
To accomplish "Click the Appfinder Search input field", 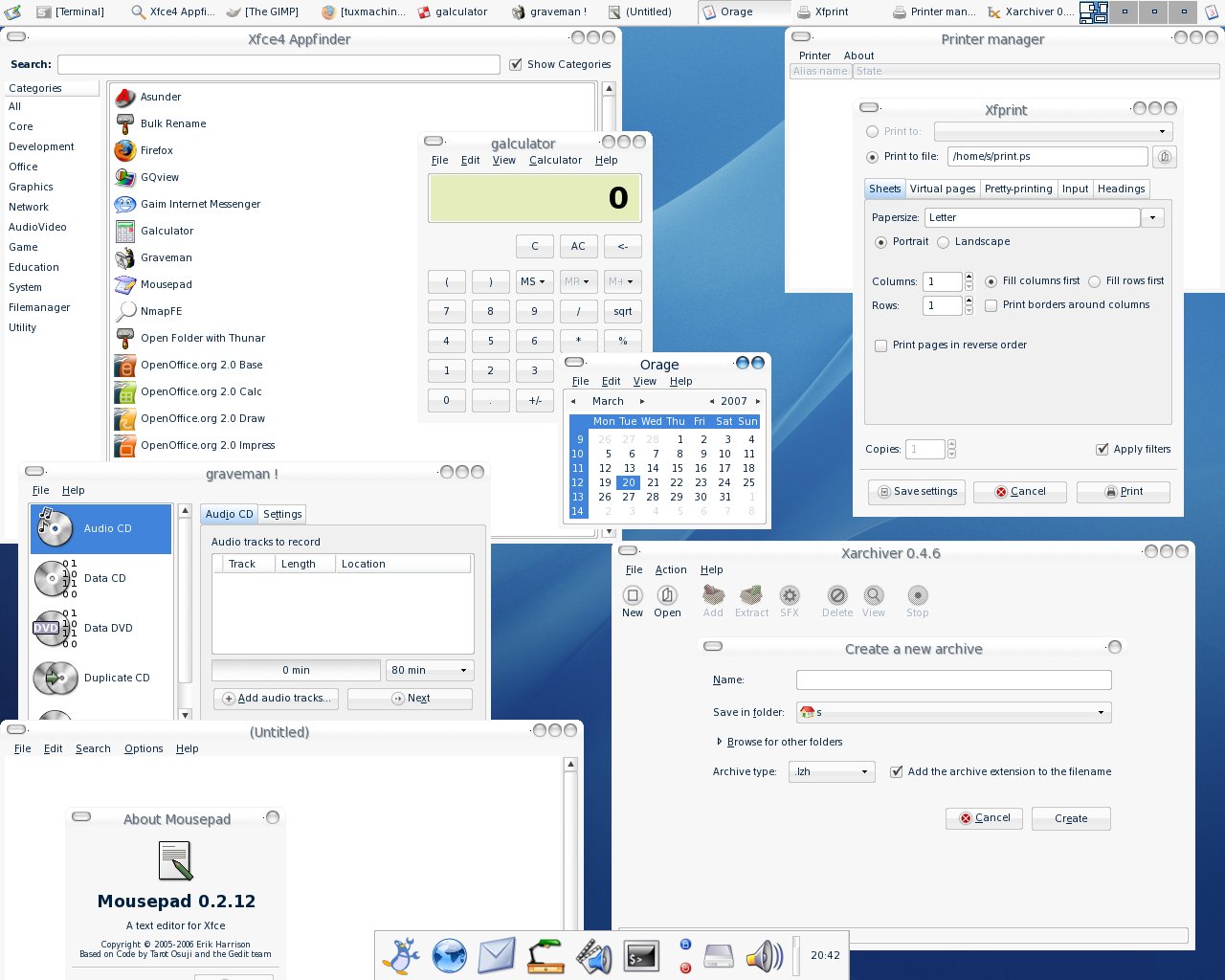I will (x=278, y=64).
